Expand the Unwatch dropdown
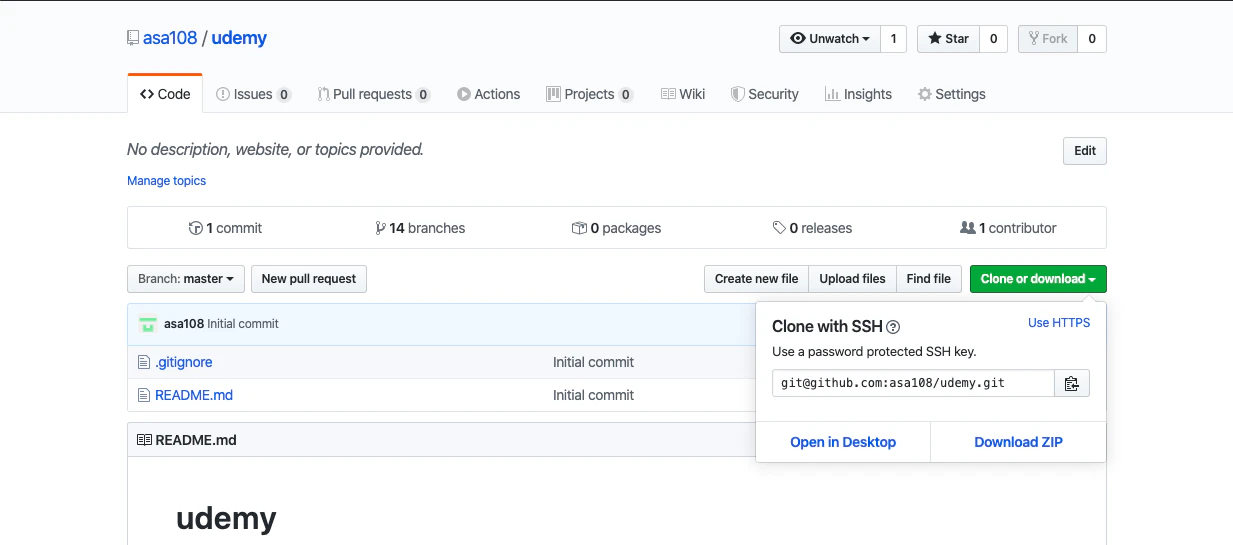Image resolution: width=1233 pixels, height=545 pixels. pos(830,39)
